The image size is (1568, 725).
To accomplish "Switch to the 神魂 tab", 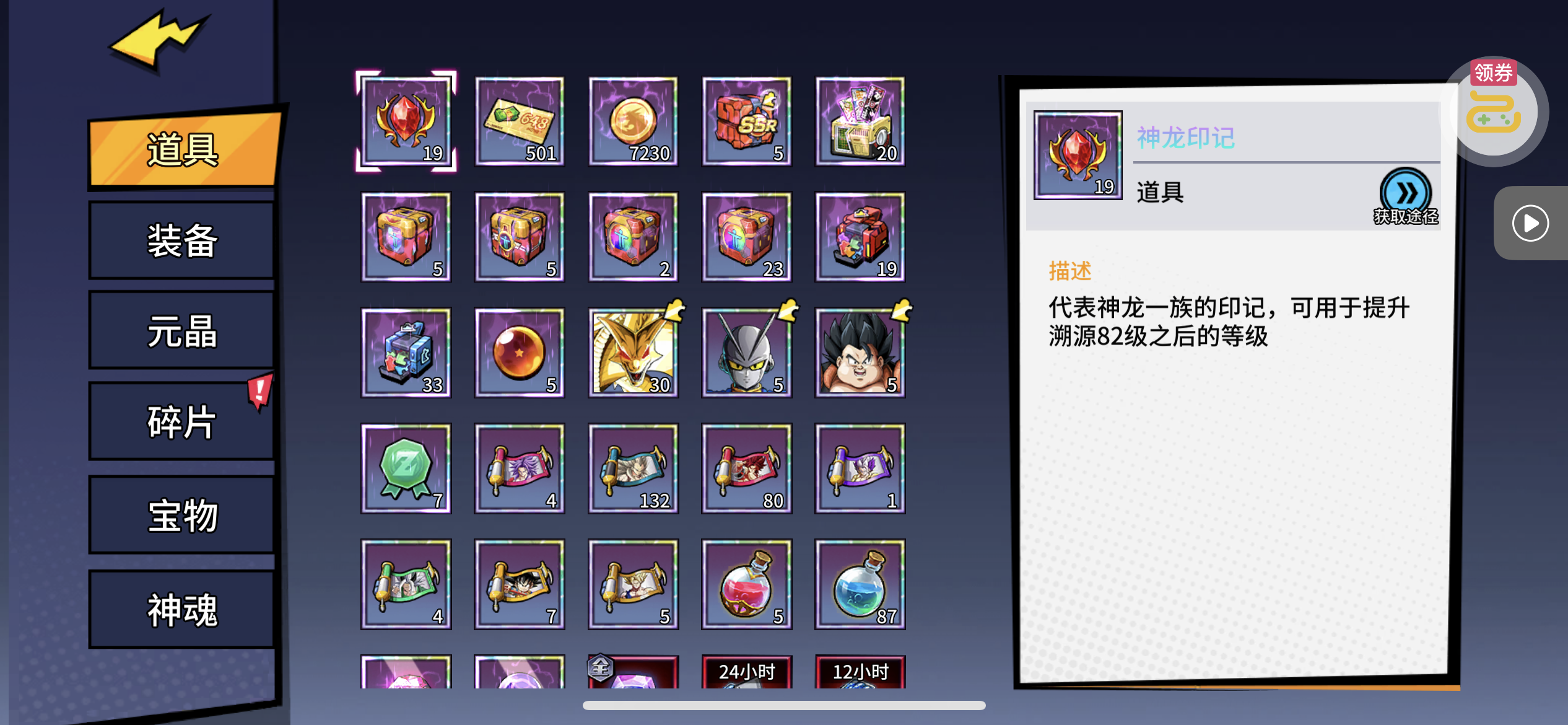I will tap(182, 610).
